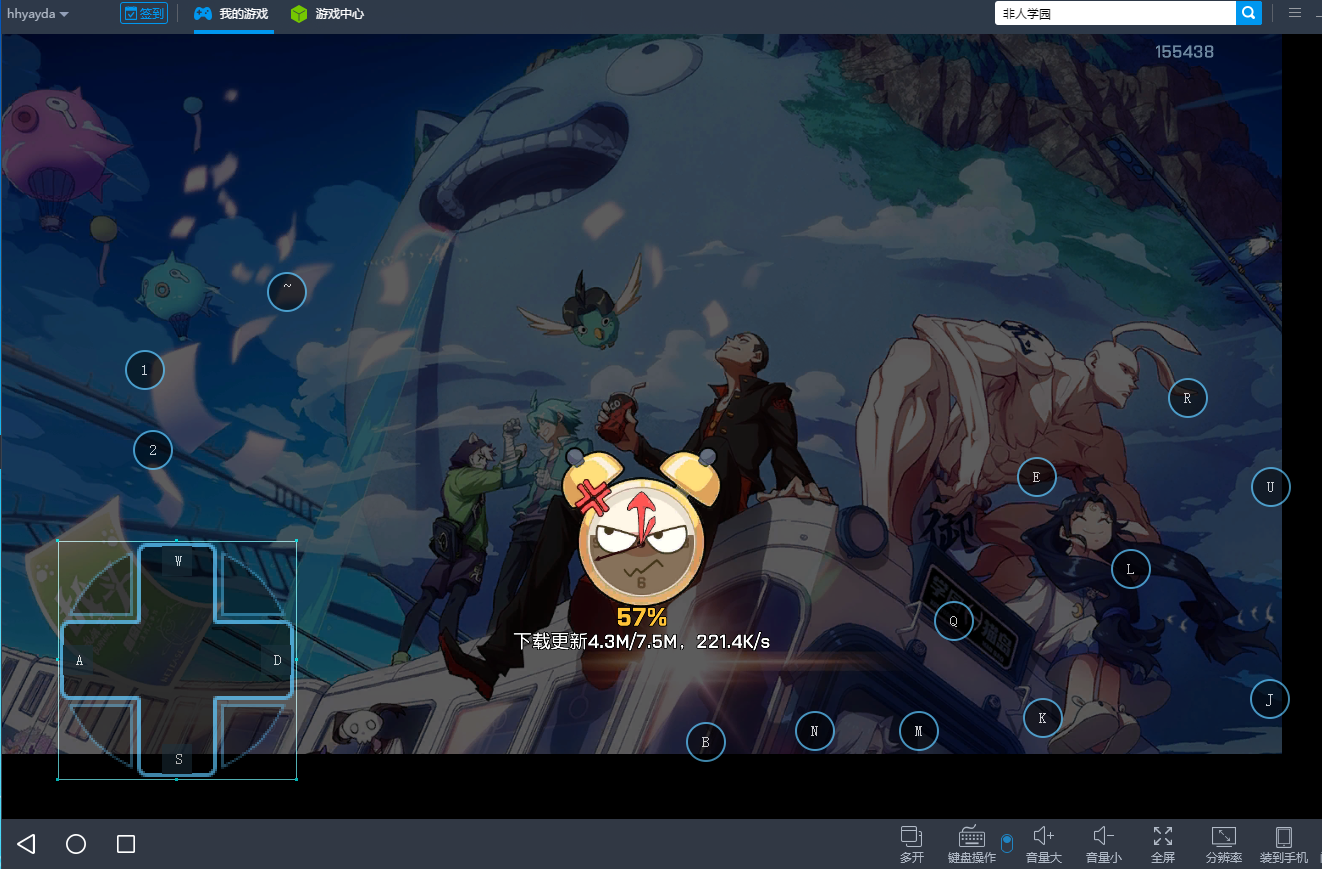Select the 2 key mapping circle
This screenshot has width=1322, height=869.
point(153,450)
